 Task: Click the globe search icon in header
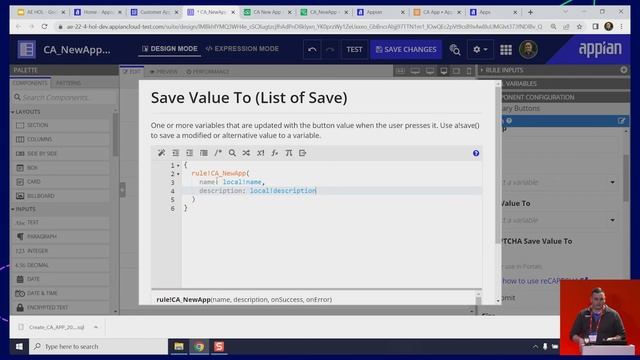[455, 49]
